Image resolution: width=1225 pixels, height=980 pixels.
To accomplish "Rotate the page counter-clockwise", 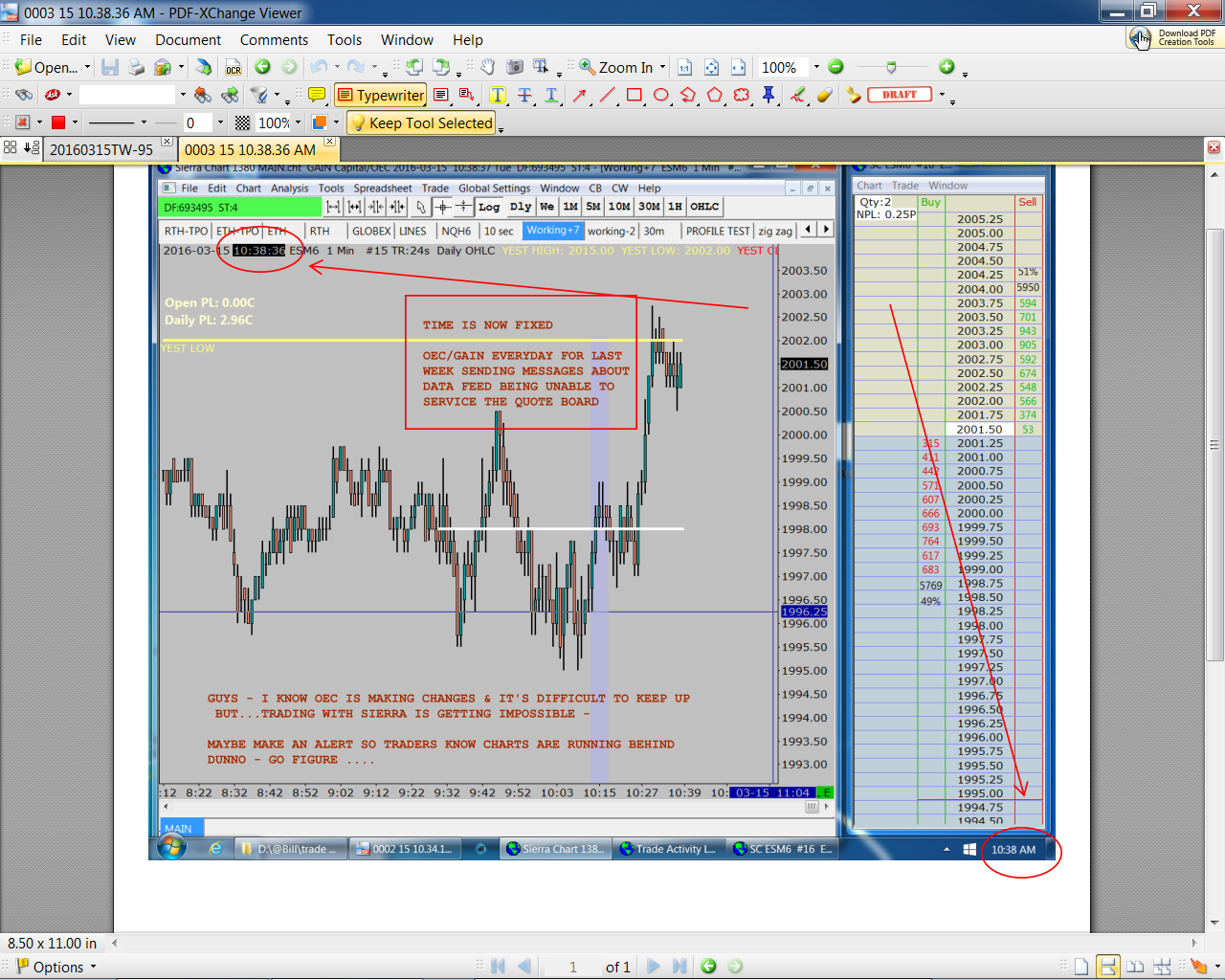I will click(x=413, y=67).
